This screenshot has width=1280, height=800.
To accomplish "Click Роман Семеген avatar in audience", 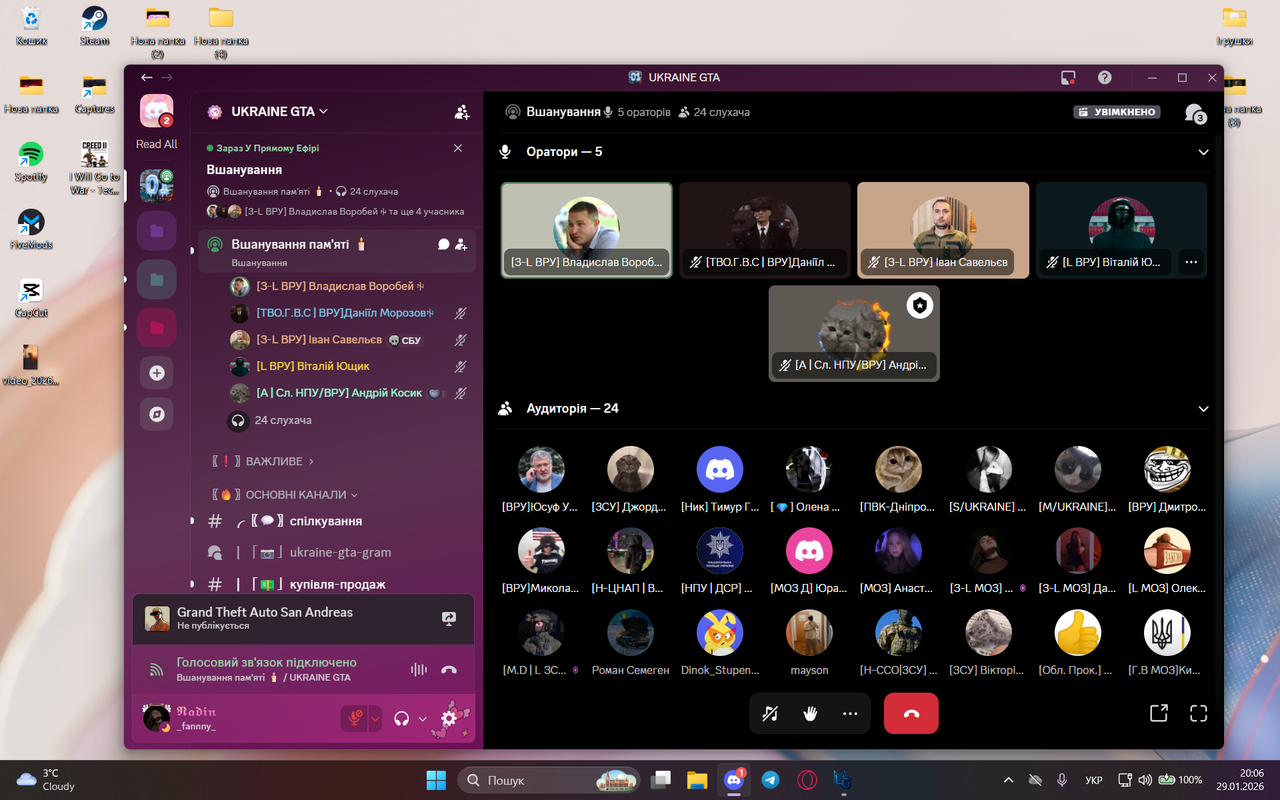I will click(x=631, y=633).
